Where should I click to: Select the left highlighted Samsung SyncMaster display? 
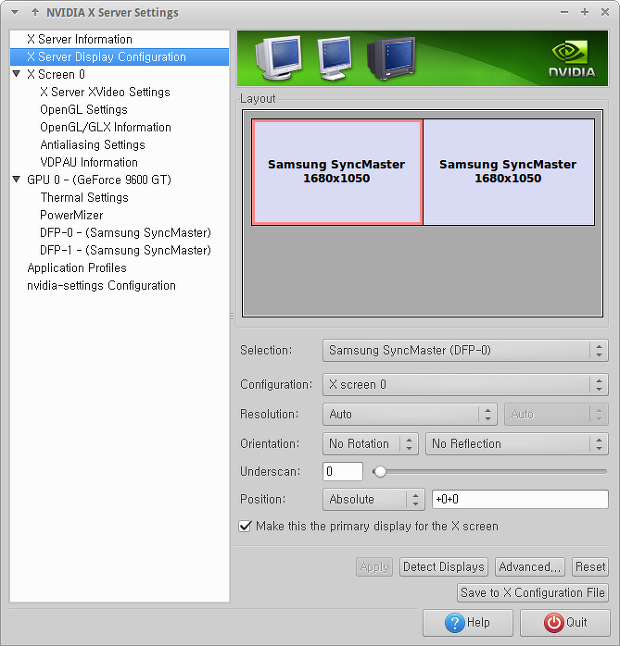(x=337, y=172)
